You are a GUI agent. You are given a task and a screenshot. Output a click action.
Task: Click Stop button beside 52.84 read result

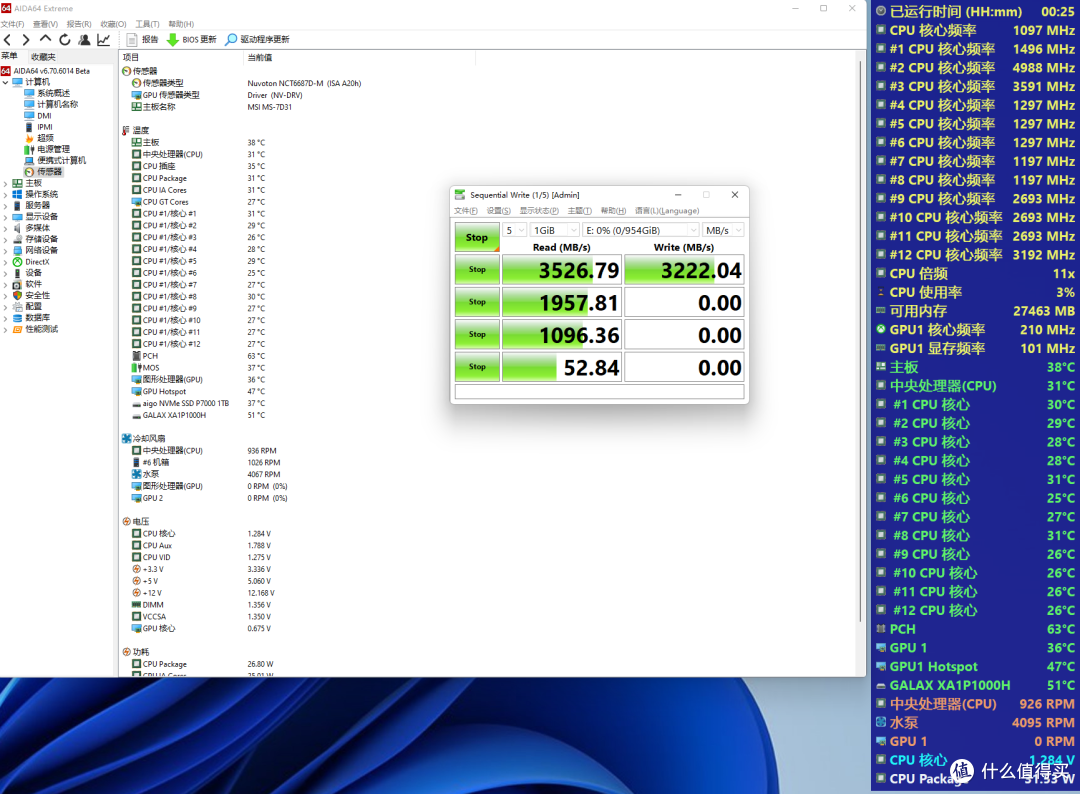[x=477, y=366]
